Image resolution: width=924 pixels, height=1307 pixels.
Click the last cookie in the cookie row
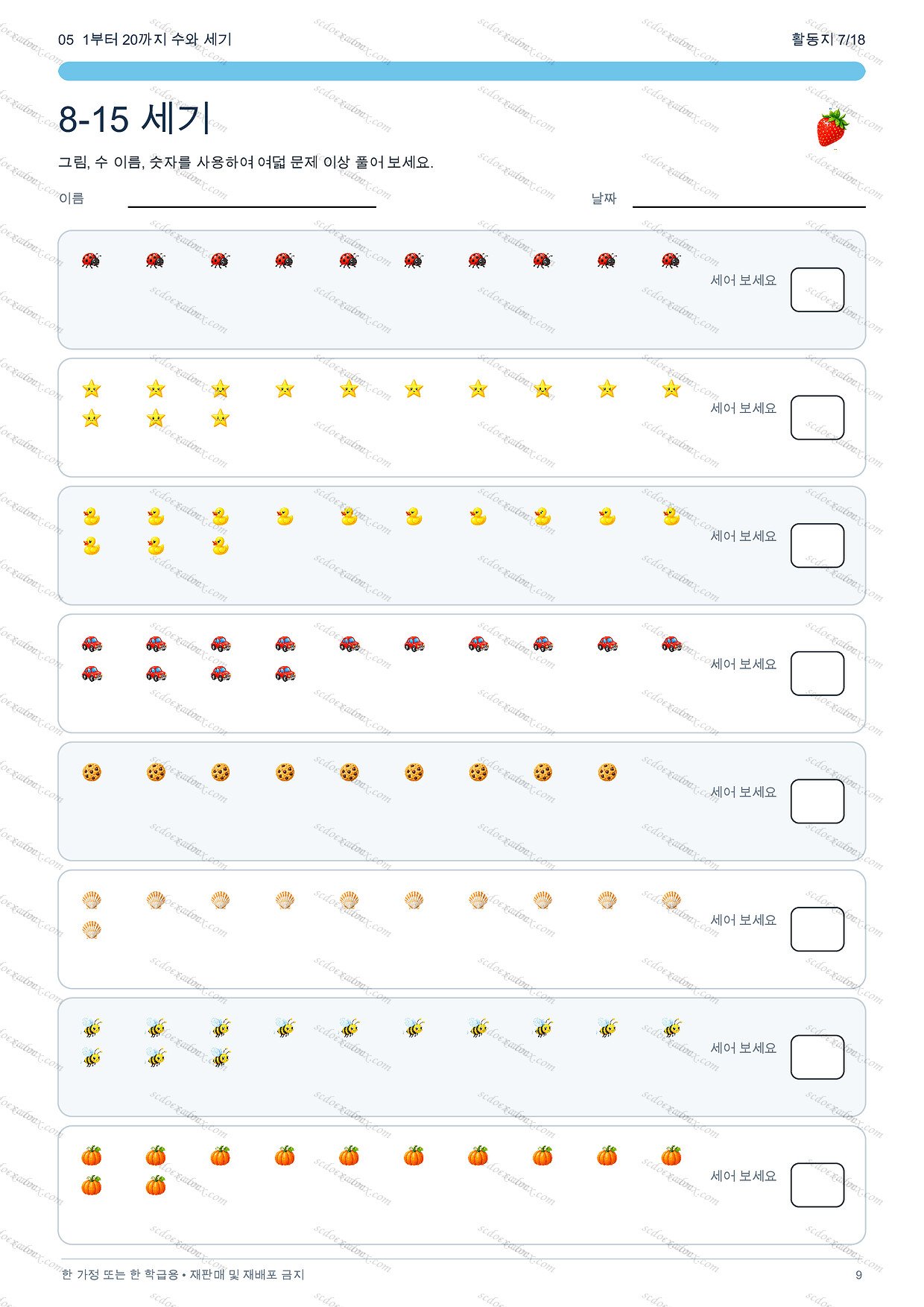[607, 772]
